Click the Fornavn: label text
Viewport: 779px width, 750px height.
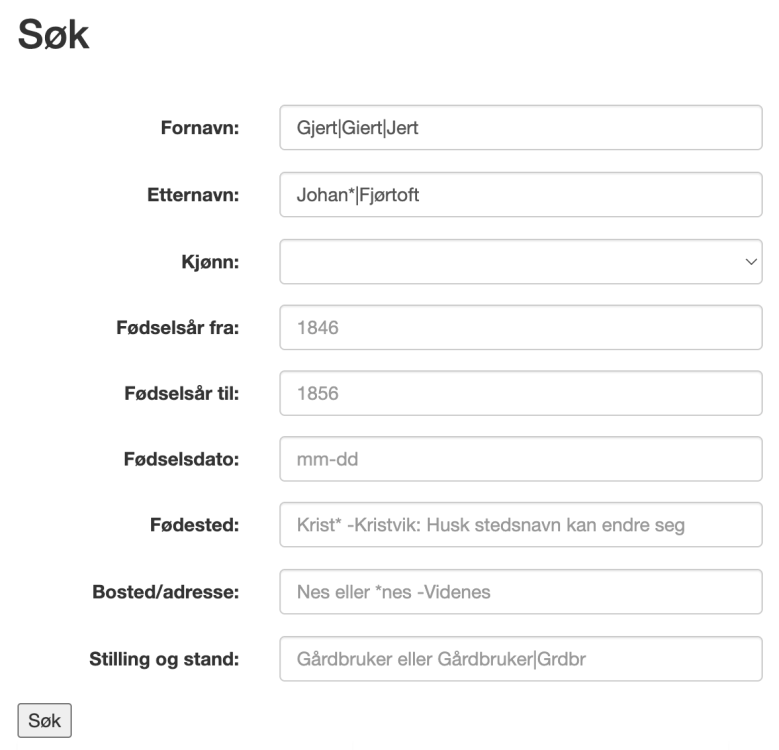tap(200, 128)
